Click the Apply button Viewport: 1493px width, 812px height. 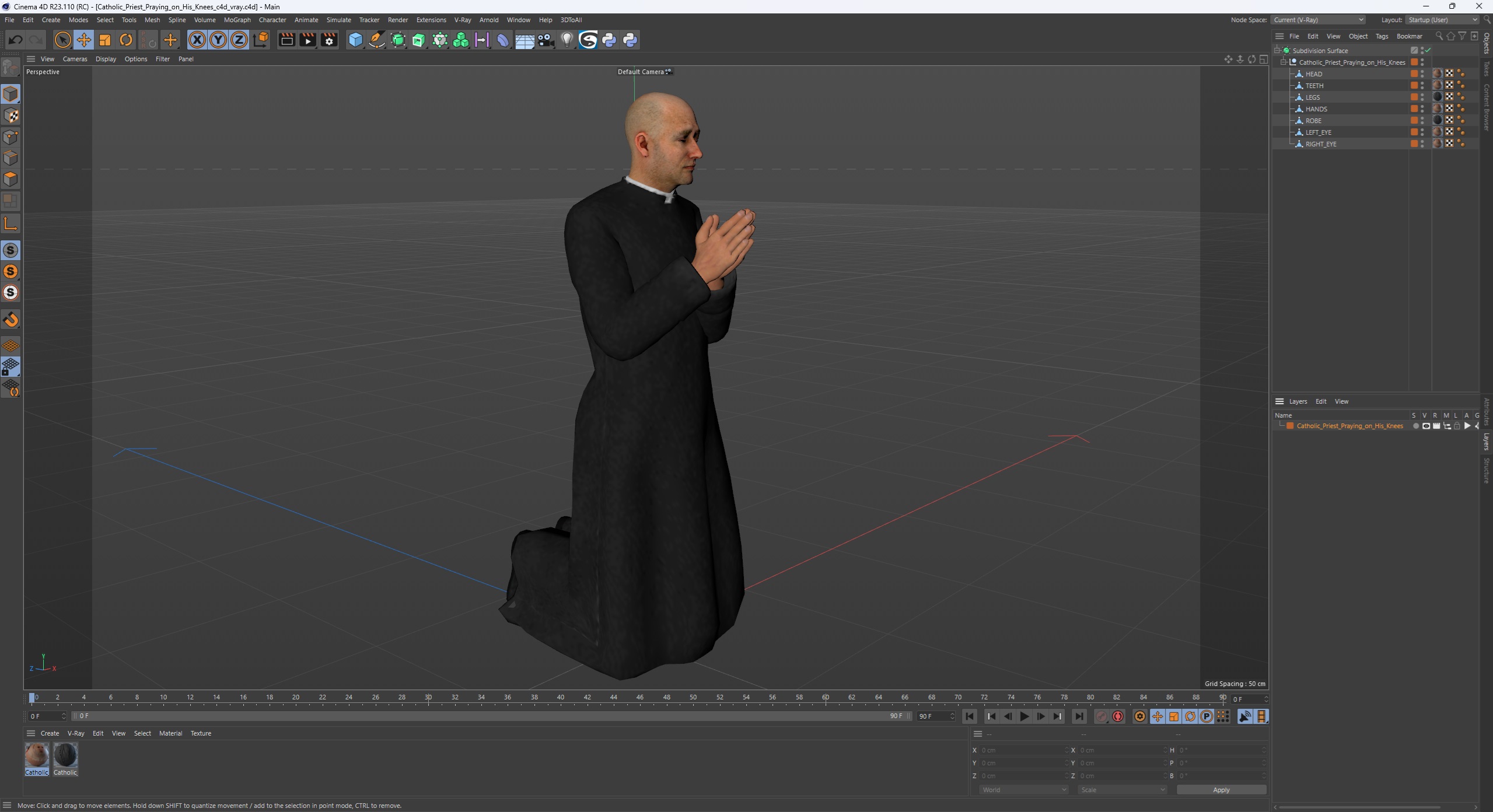click(x=1222, y=790)
